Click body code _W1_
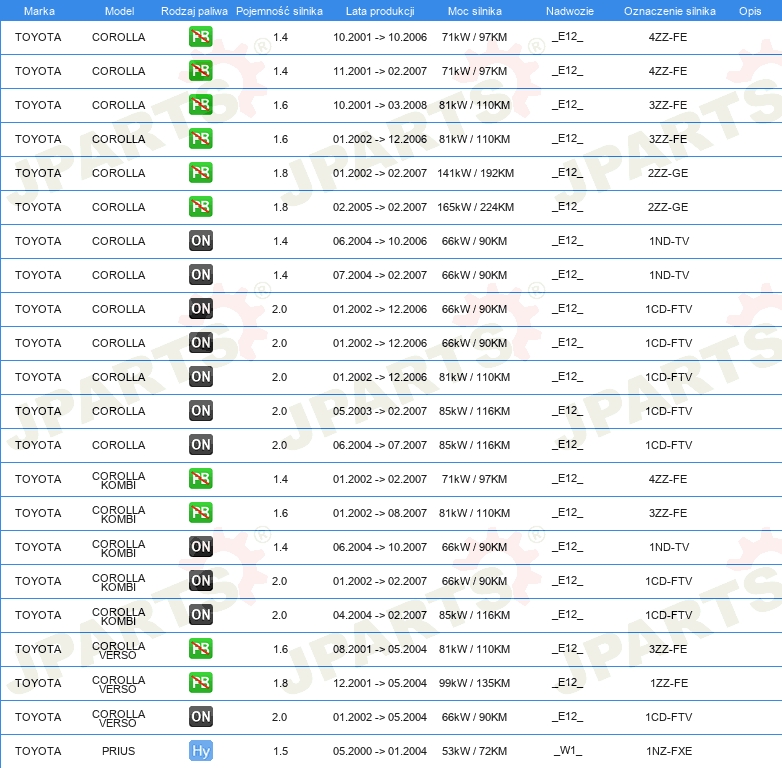 tap(568, 751)
